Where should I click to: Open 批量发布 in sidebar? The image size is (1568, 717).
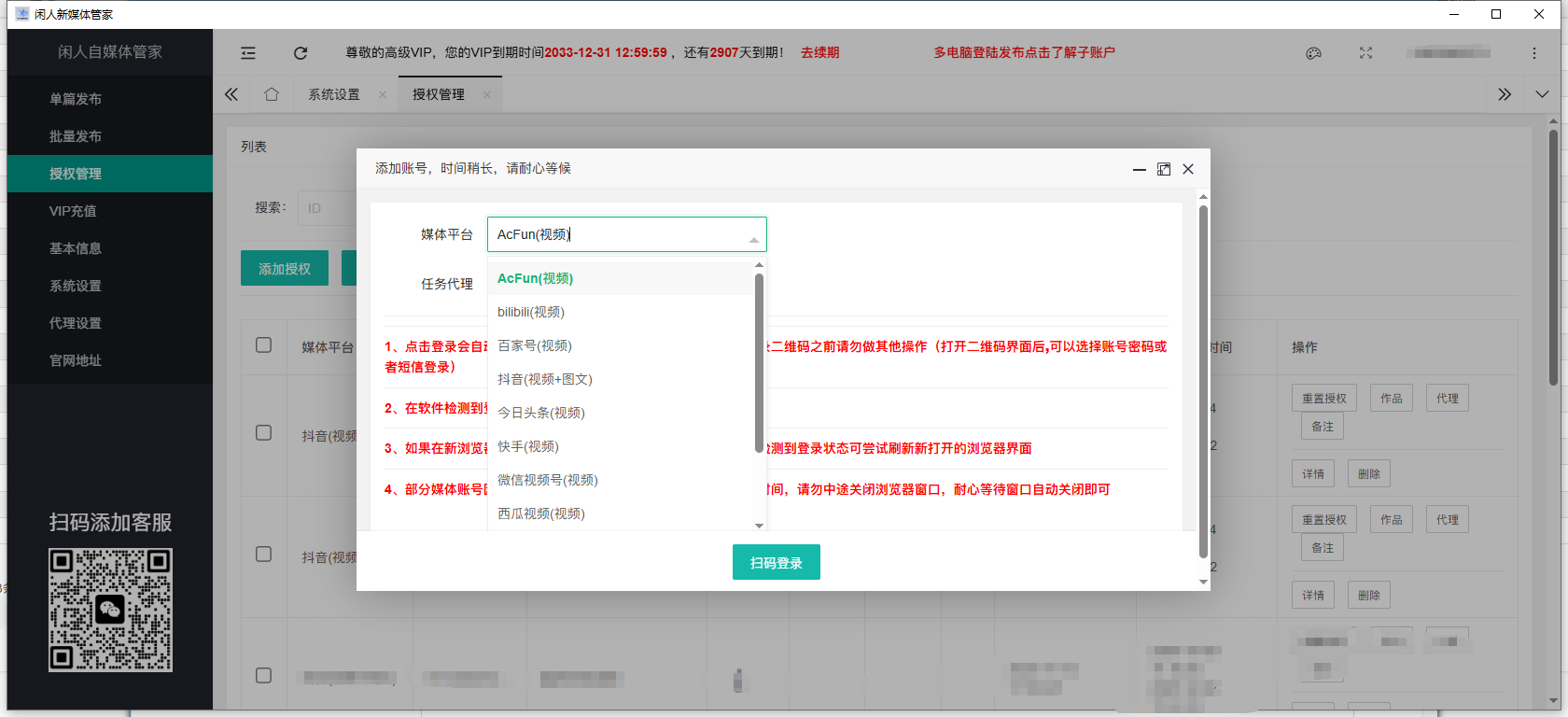(110, 136)
